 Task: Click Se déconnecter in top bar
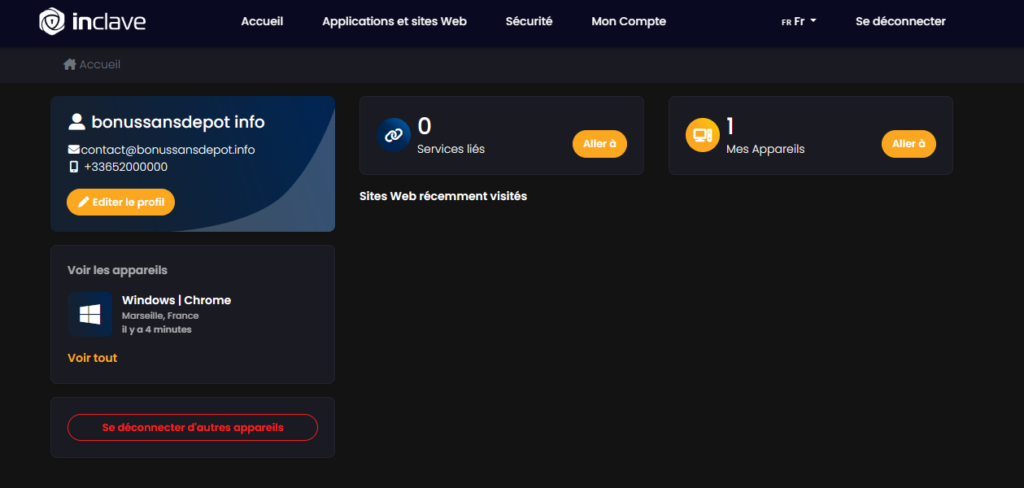point(900,22)
